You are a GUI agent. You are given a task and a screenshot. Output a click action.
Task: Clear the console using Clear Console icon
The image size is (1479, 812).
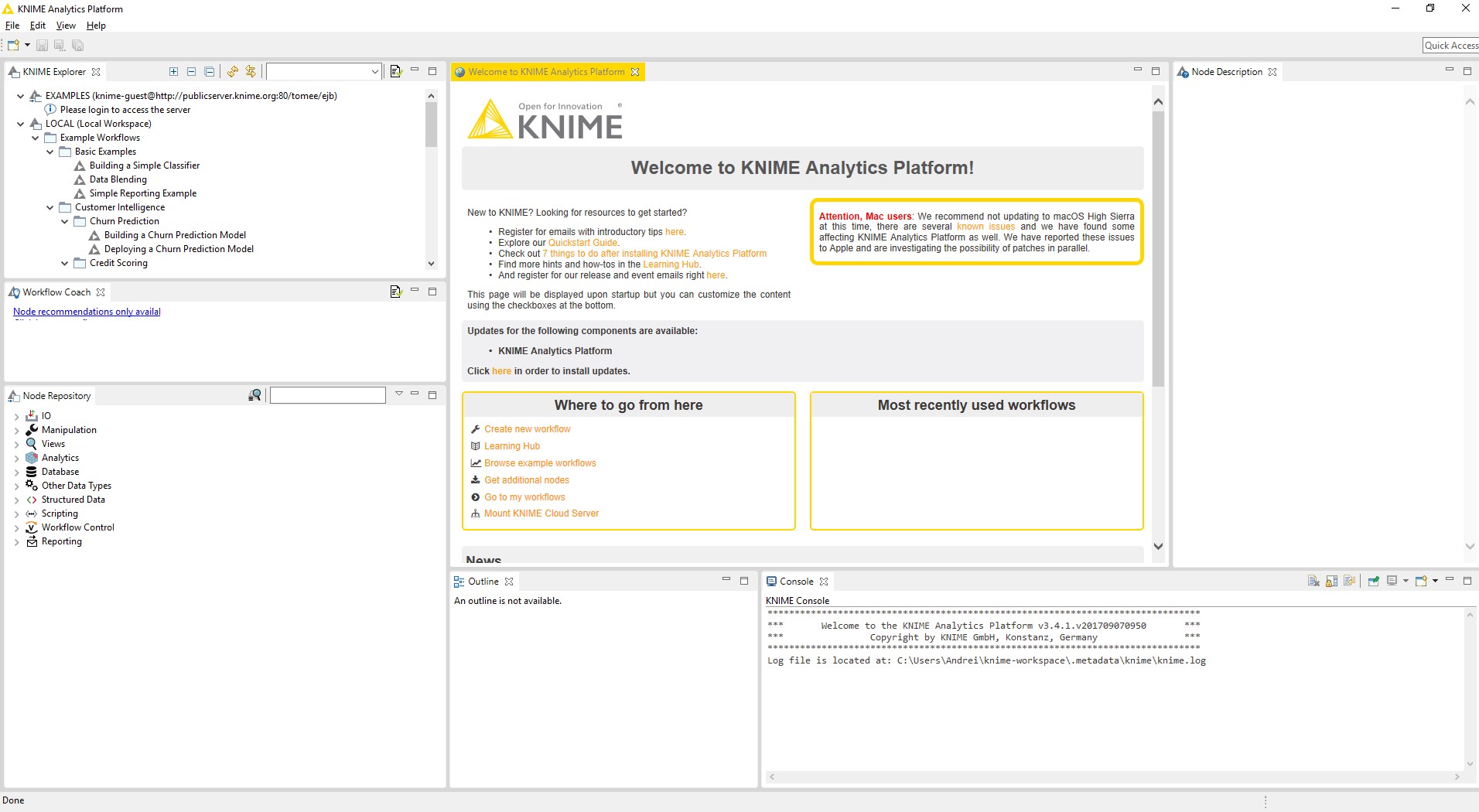point(1313,581)
